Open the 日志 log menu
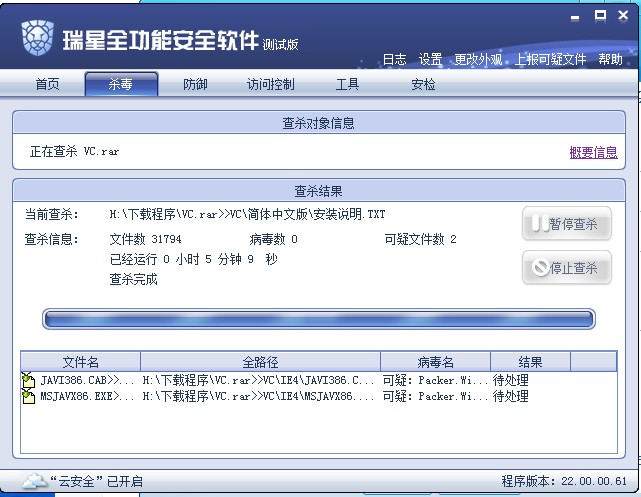The width and height of the screenshot is (641, 497). tap(394, 59)
